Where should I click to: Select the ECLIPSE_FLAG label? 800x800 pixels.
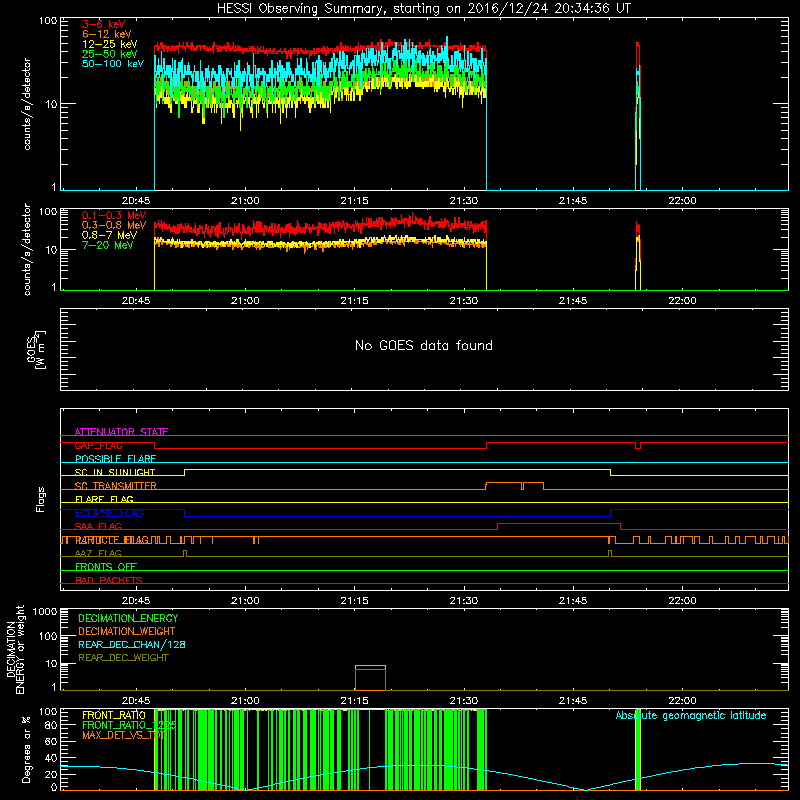109,513
